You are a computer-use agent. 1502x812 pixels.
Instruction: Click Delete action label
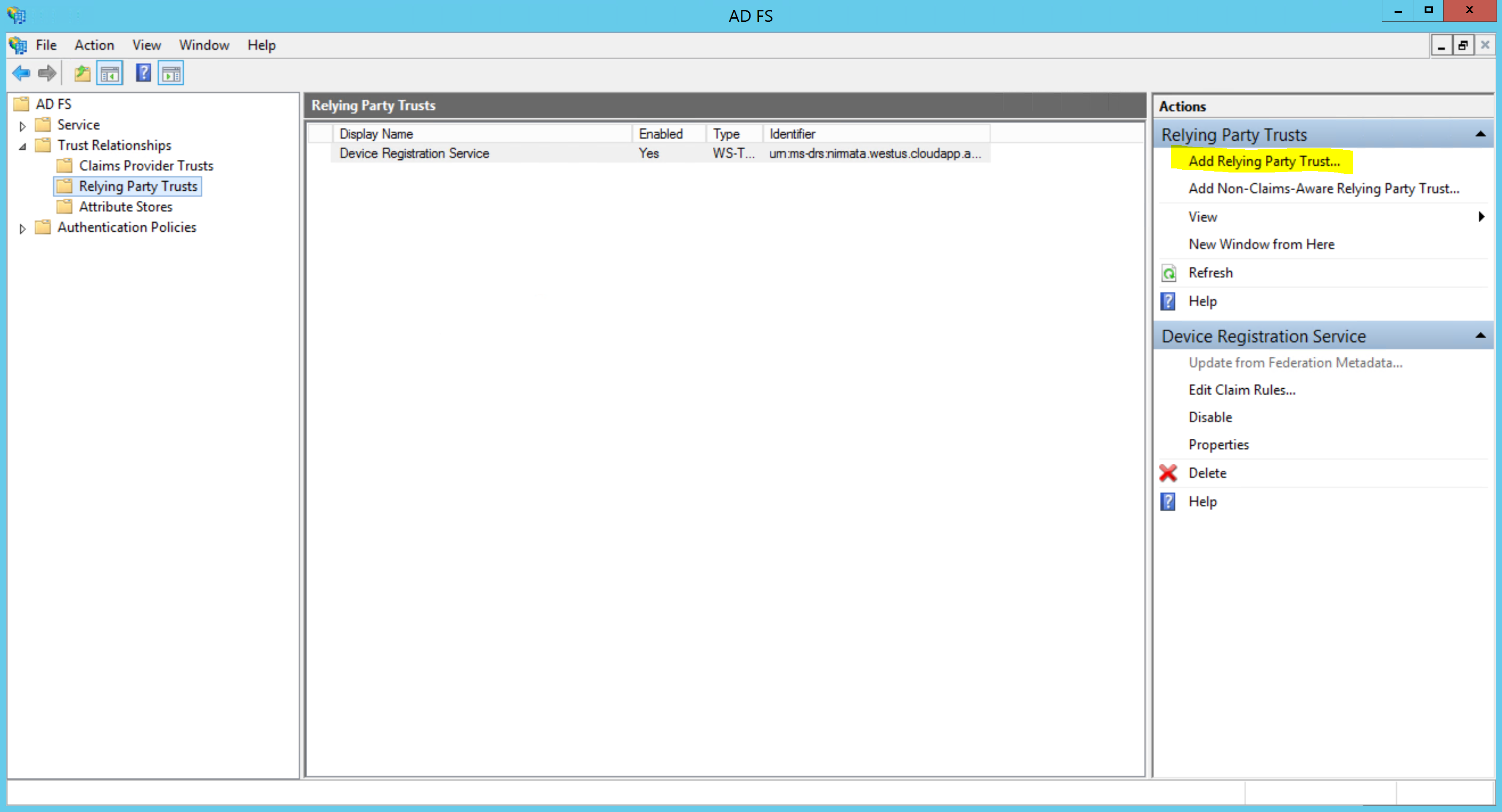coord(1207,473)
